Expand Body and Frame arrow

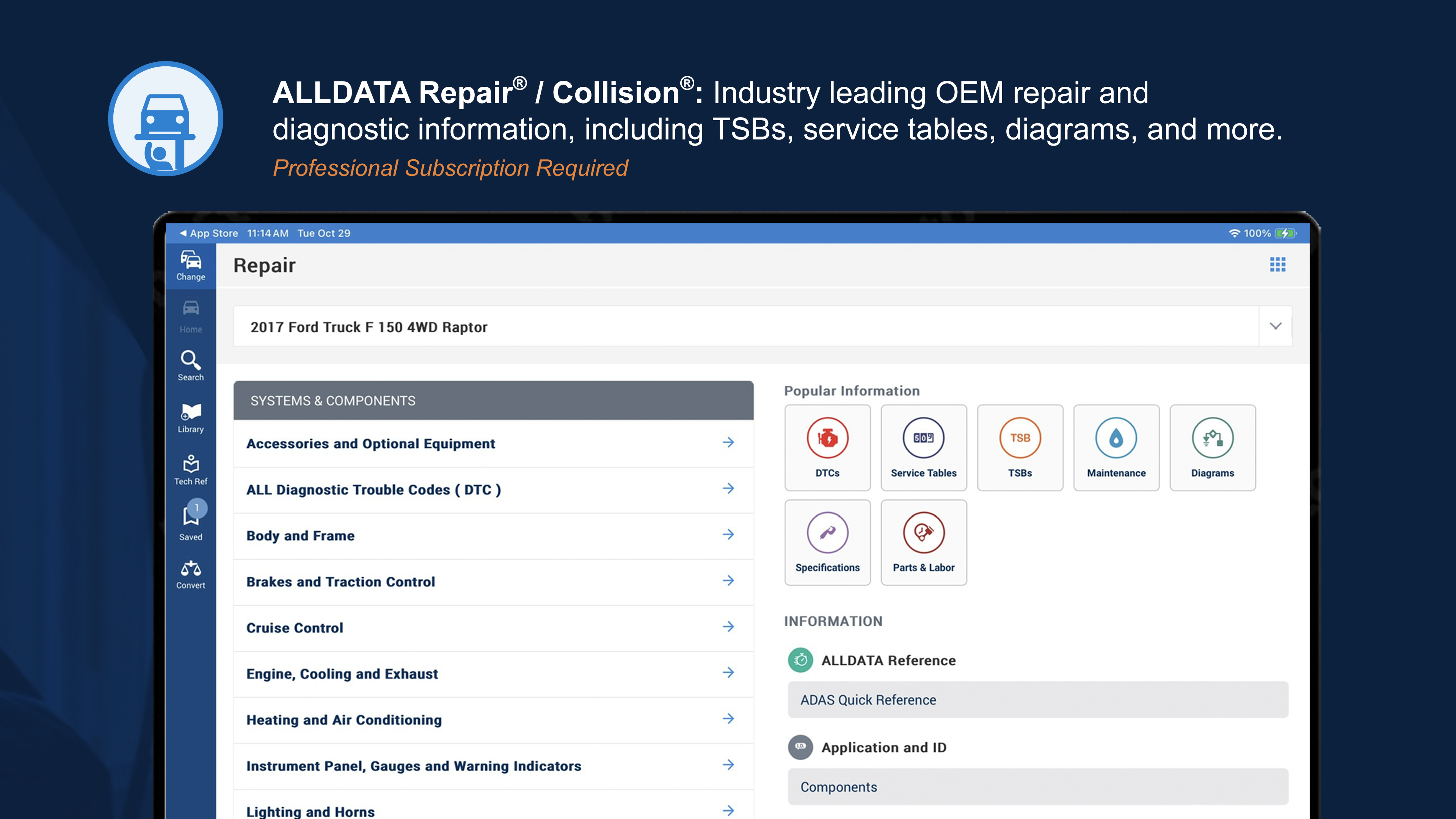(728, 535)
